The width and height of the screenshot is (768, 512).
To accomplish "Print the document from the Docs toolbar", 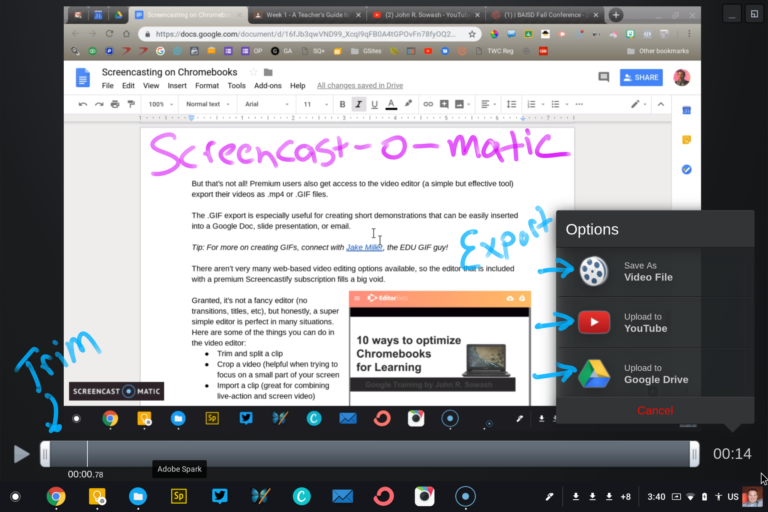I will pyautogui.click(x=115, y=104).
